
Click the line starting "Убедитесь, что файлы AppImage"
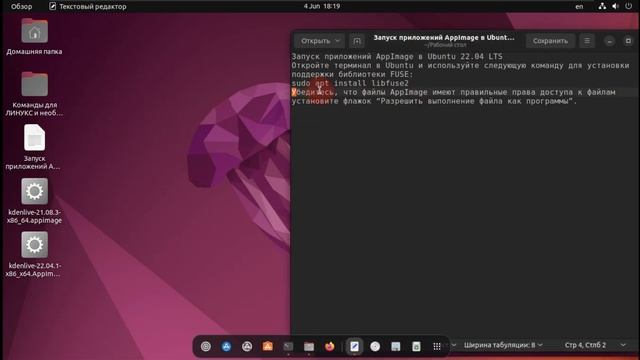(x=453, y=92)
